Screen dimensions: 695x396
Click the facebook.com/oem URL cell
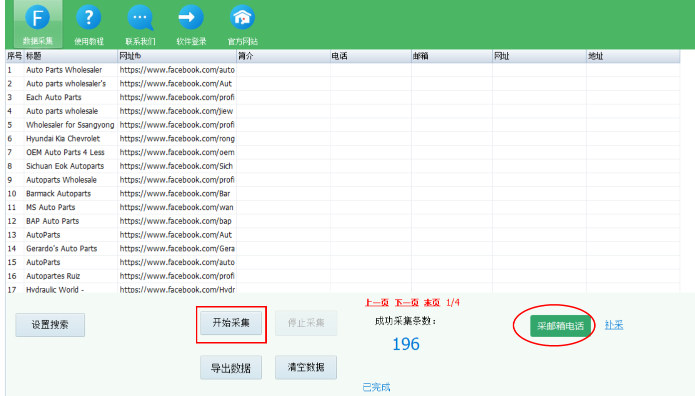tap(177, 152)
